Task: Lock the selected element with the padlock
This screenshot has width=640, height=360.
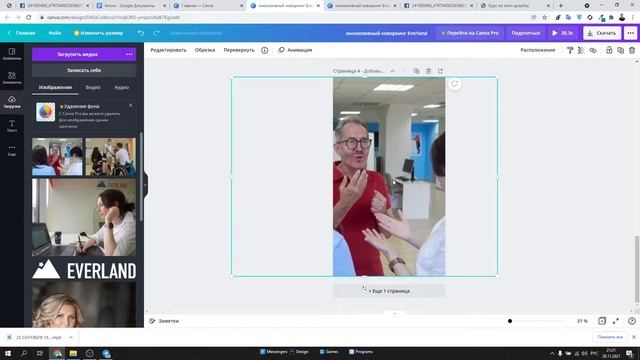Action: pyautogui.click(x=609, y=50)
